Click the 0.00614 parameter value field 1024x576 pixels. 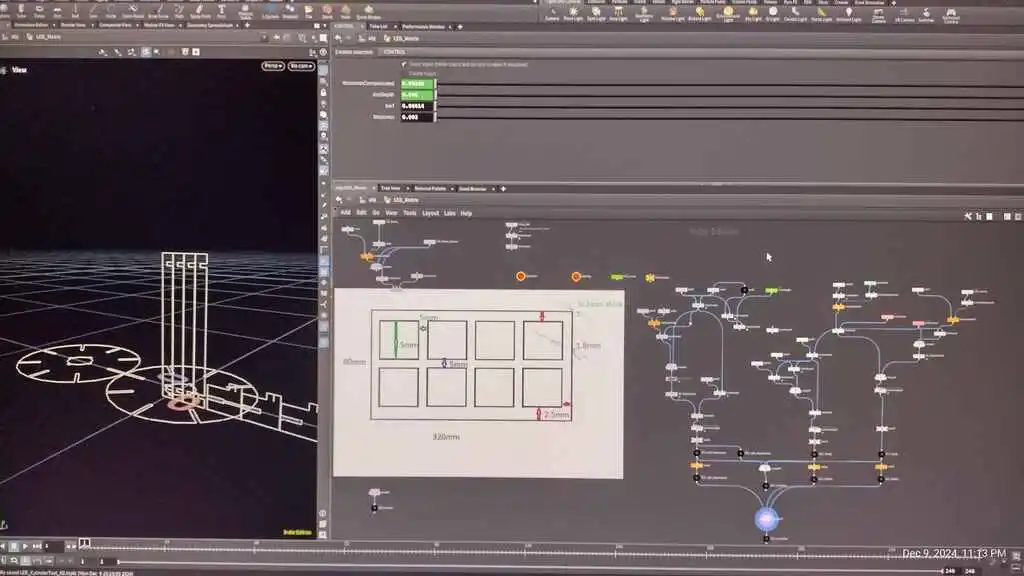tap(417, 106)
